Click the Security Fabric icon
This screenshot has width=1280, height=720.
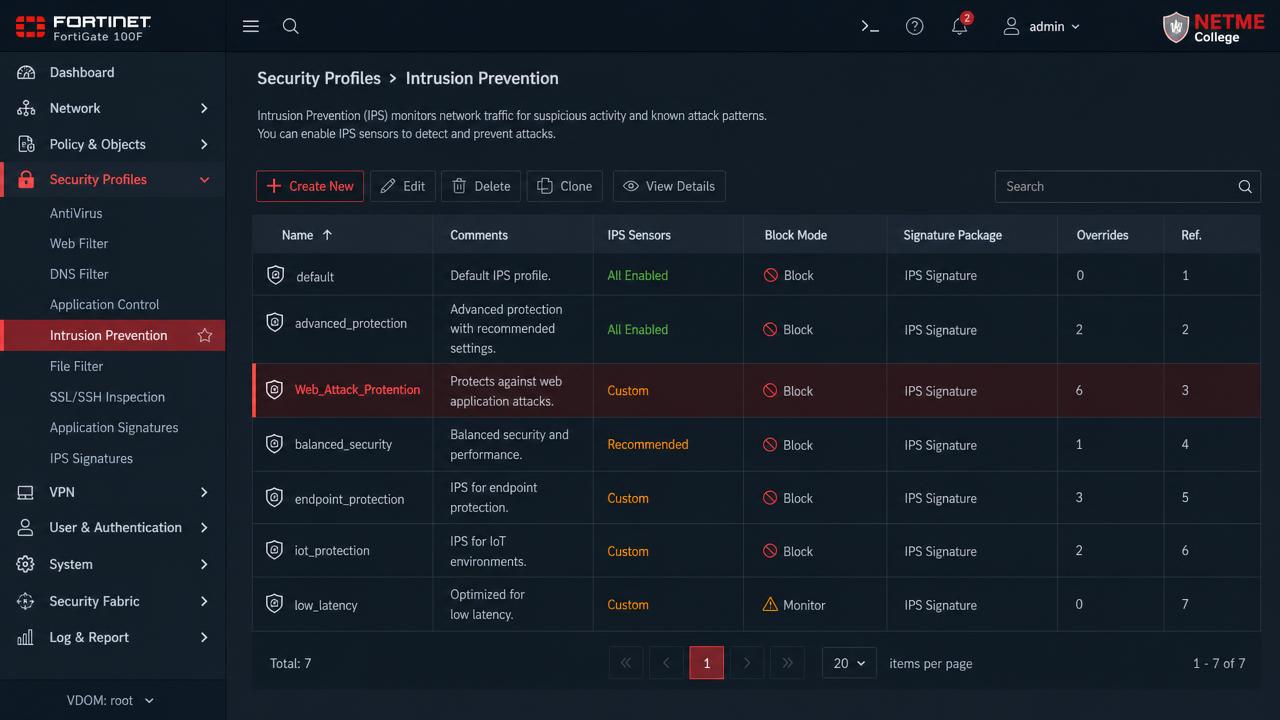pos(26,601)
